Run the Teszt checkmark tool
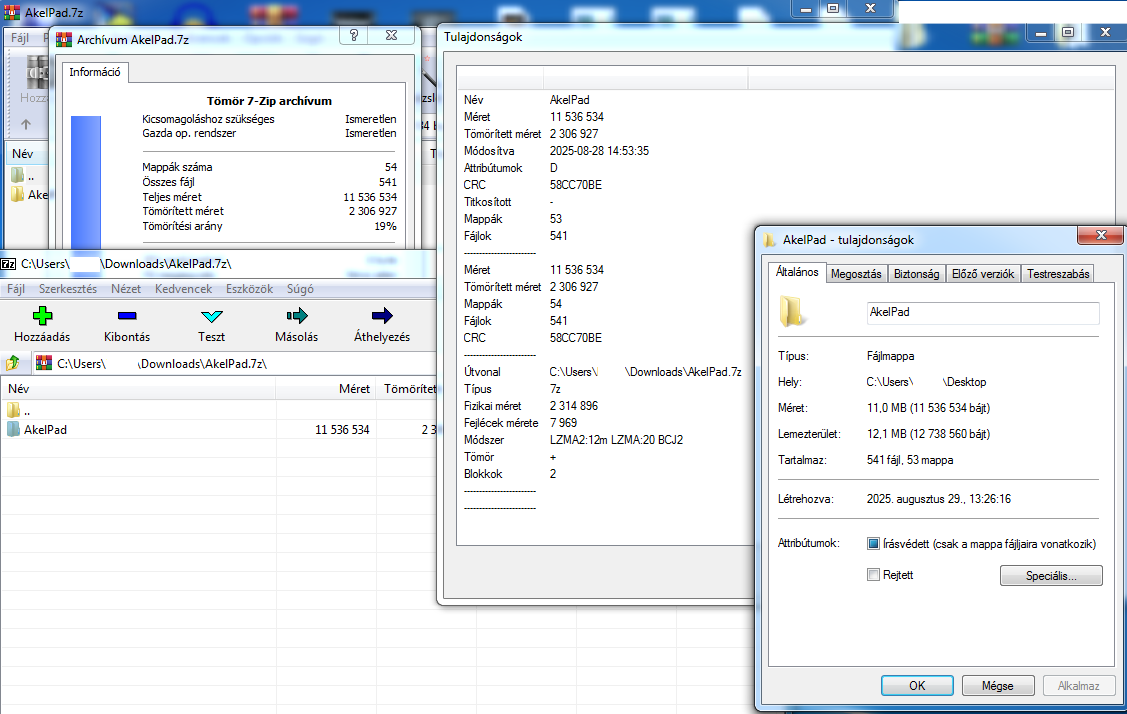The width and height of the screenshot is (1127, 714). [x=211, y=316]
